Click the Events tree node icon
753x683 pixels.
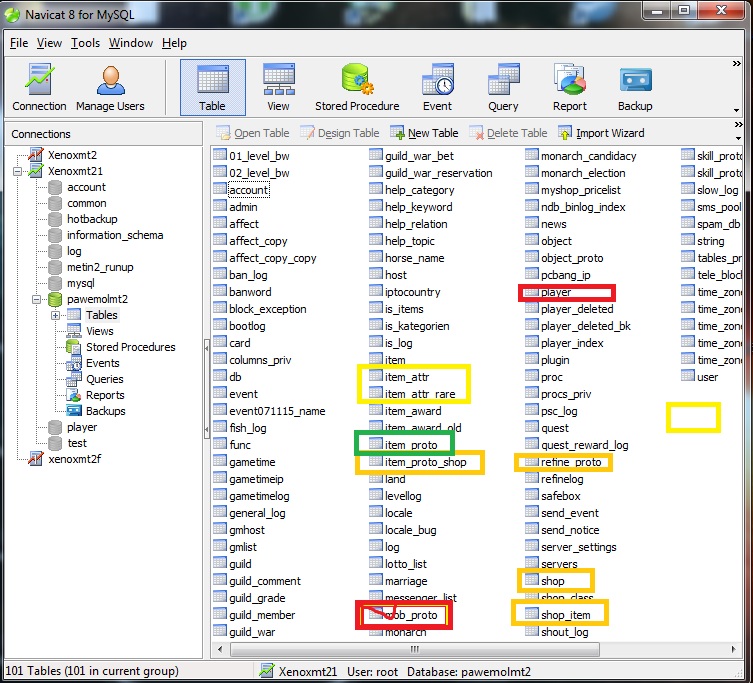[x=74, y=363]
